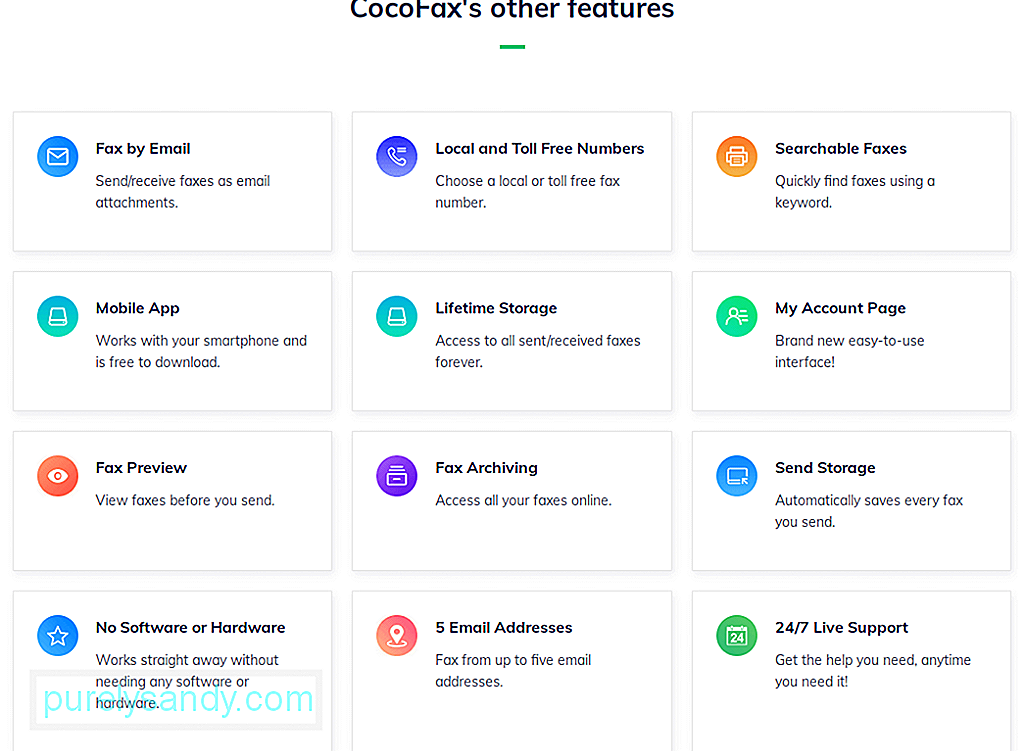Click the green calendar 24/7 support icon
1024x751 pixels.
(737, 635)
